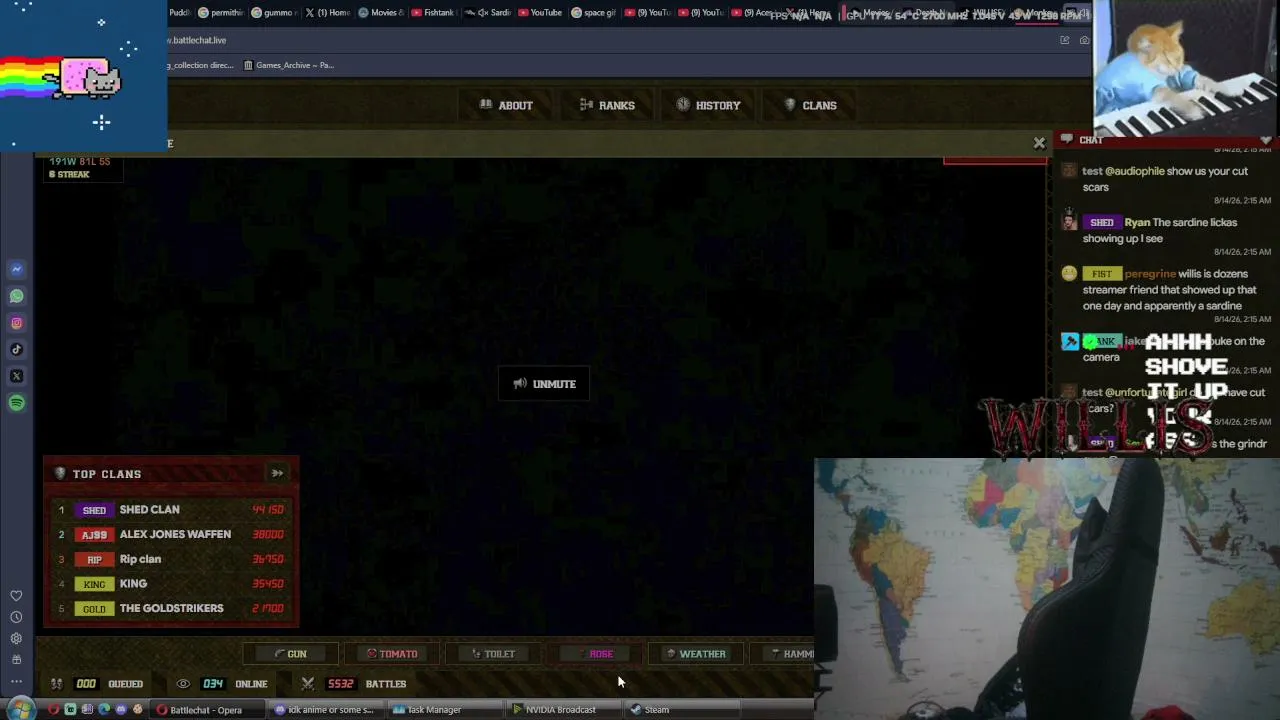The height and width of the screenshot is (720, 1280).
Task: Send the Tomato action
Action: (x=392, y=654)
